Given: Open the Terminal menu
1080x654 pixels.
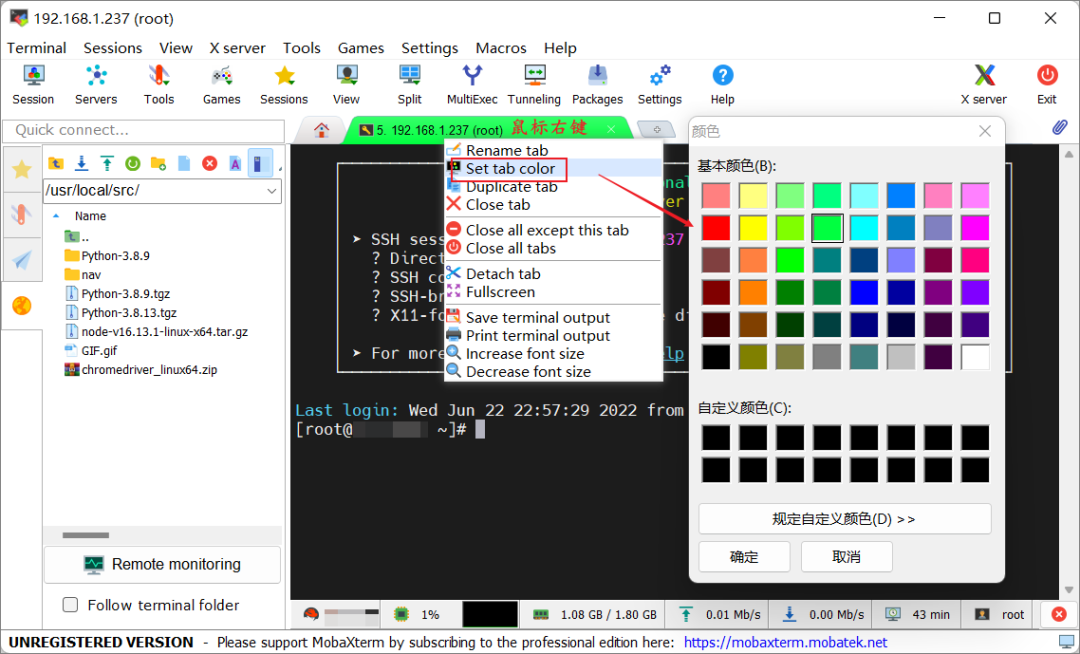Looking at the screenshot, I should 37,48.
